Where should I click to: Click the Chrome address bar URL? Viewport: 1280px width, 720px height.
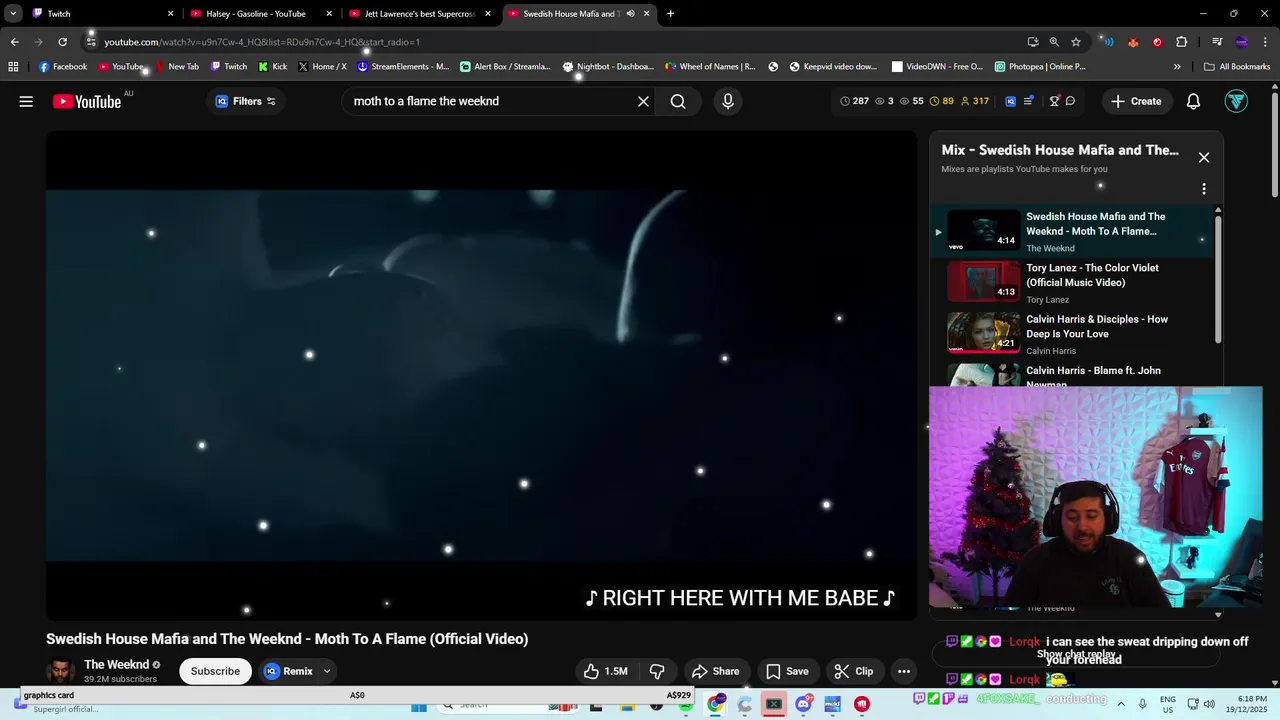pos(262,42)
